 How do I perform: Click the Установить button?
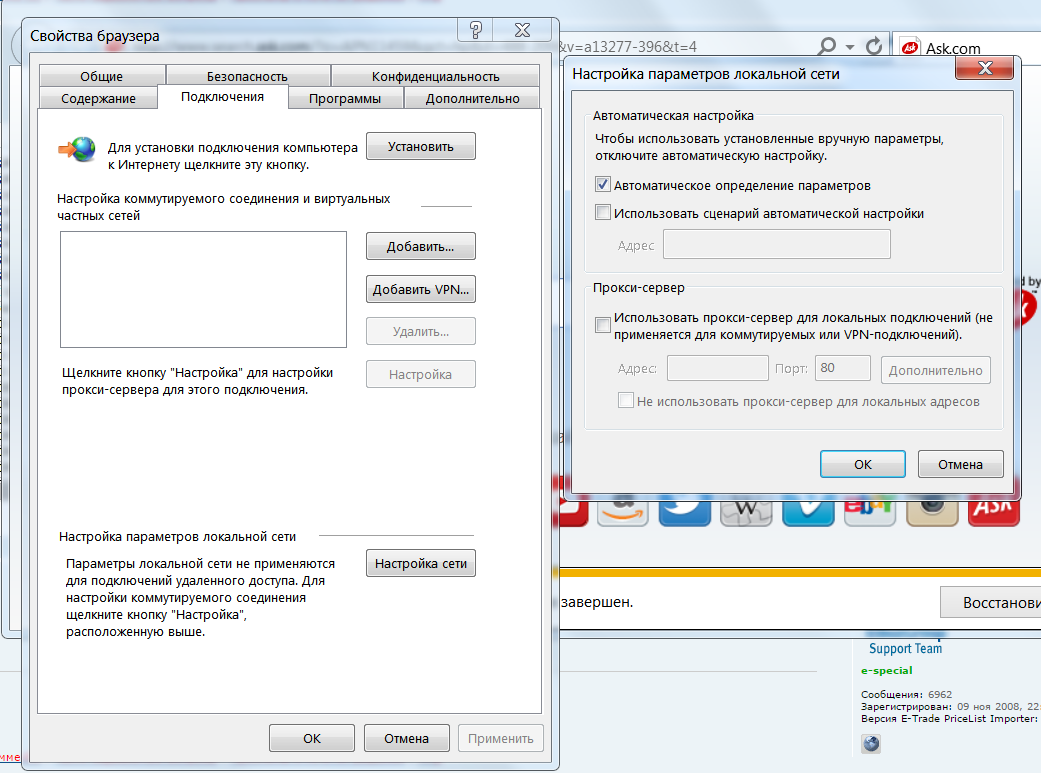pyautogui.click(x=421, y=146)
